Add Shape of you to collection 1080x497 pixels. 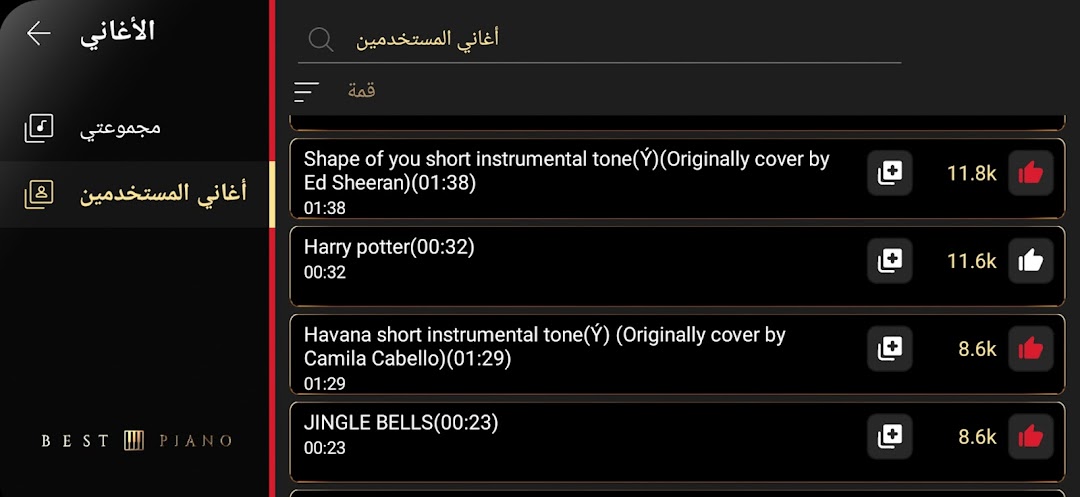889,173
